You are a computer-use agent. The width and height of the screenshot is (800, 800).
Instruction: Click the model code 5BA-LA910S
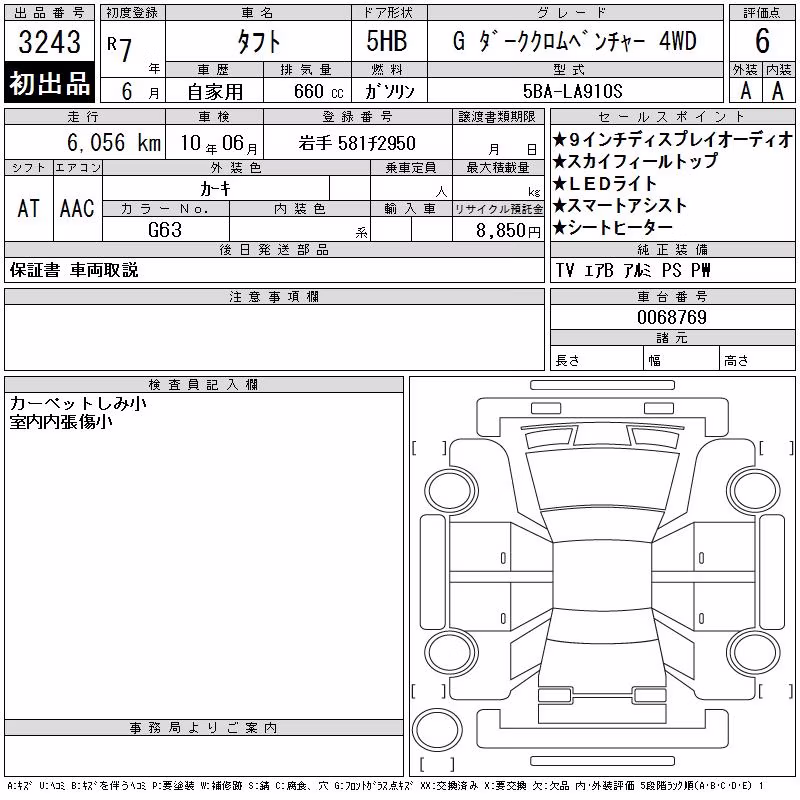point(572,91)
